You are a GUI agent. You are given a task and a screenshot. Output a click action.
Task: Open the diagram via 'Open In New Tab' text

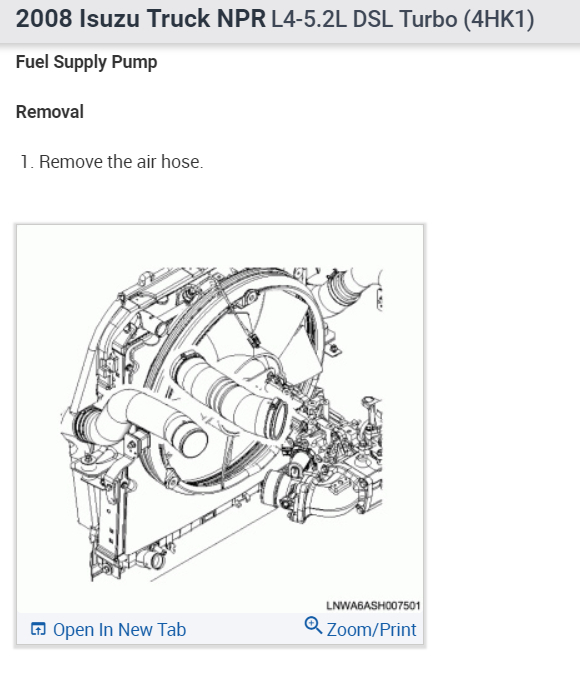[x=119, y=630]
